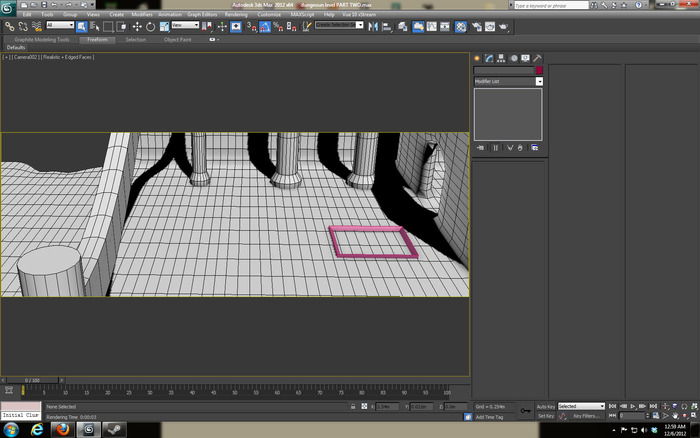
Task: Click Configure Modifier Sets icon
Action: point(535,148)
